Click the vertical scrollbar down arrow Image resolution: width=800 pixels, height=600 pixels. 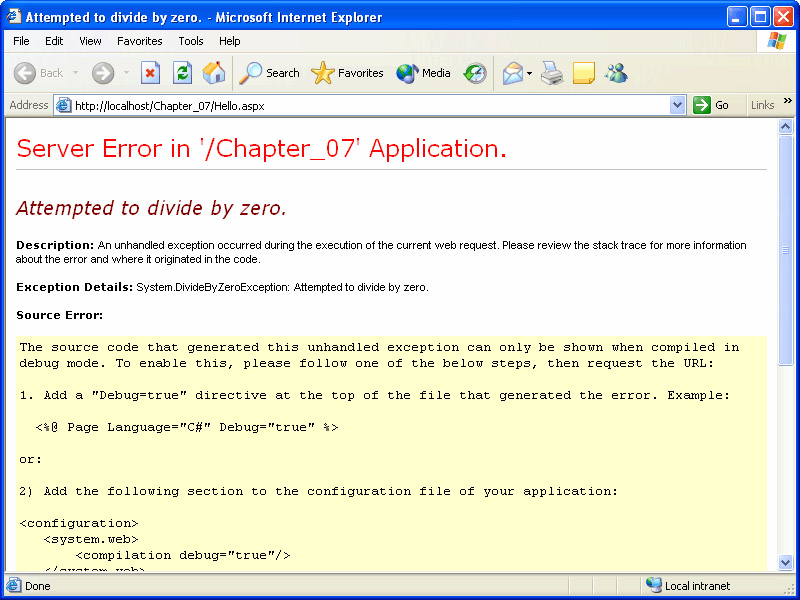tap(786, 564)
